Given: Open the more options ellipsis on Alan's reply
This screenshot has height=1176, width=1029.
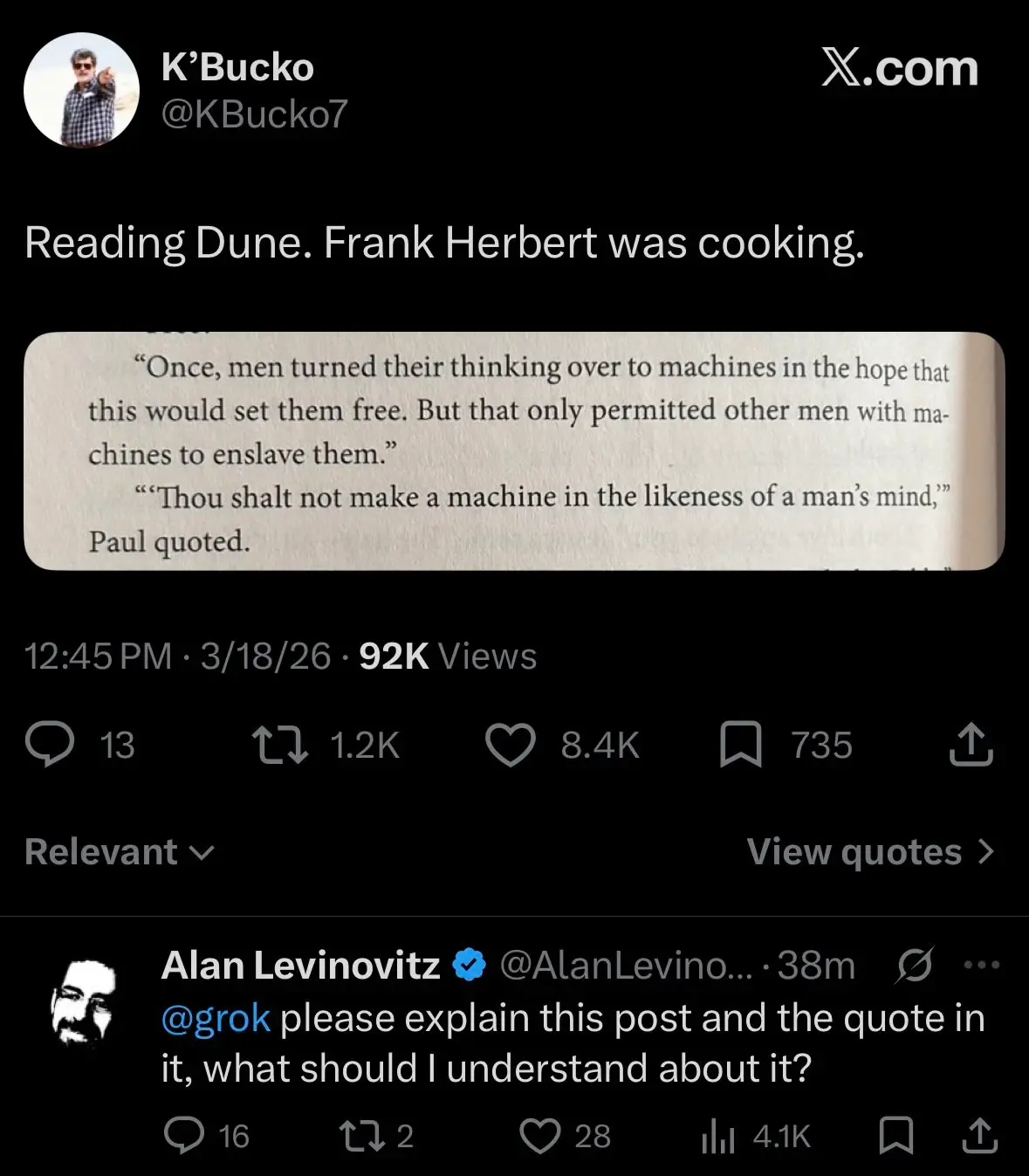Looking at the screenshot, I should tap(983, 963).
